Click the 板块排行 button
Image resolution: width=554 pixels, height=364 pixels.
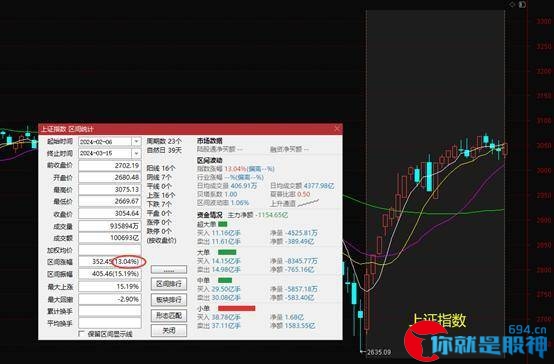[169, 300]
